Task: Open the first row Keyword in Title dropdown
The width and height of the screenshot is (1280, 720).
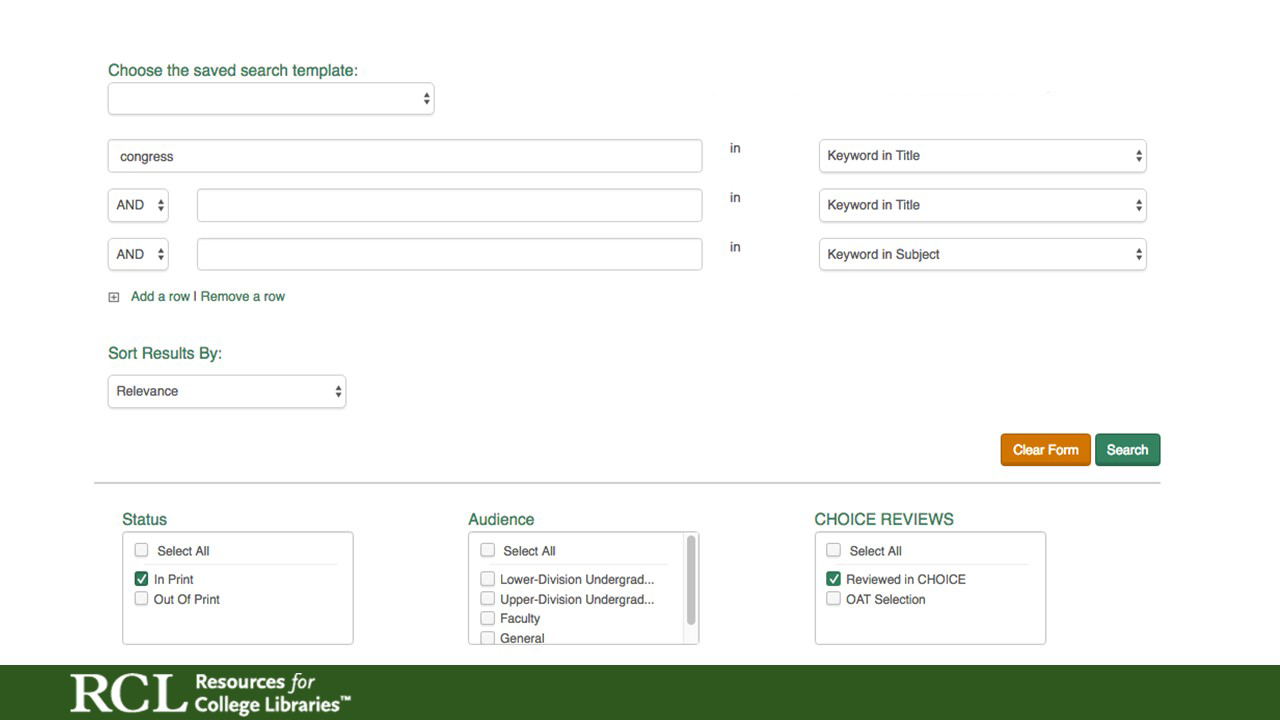Action: click(982, 156)
